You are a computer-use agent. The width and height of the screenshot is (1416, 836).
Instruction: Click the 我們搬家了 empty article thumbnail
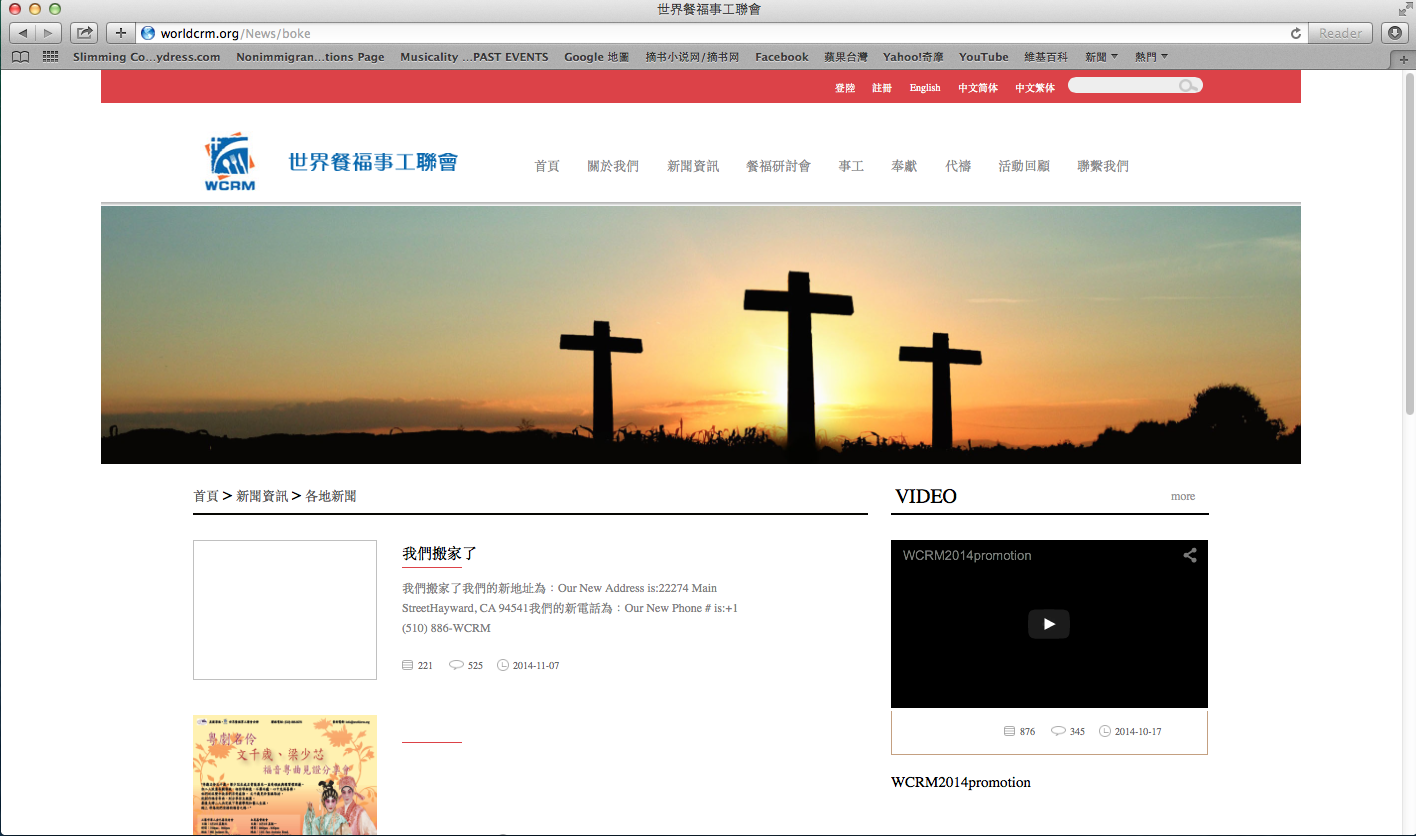(x=285, y=610)
